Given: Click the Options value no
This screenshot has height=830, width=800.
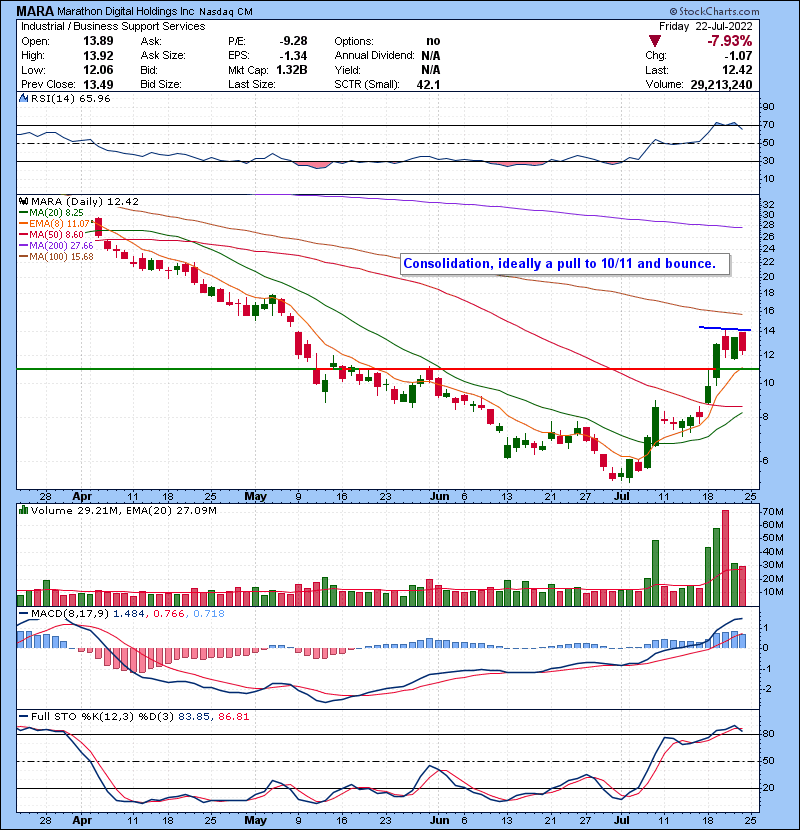Looking at the screenshot, I should tap(433, 41).
